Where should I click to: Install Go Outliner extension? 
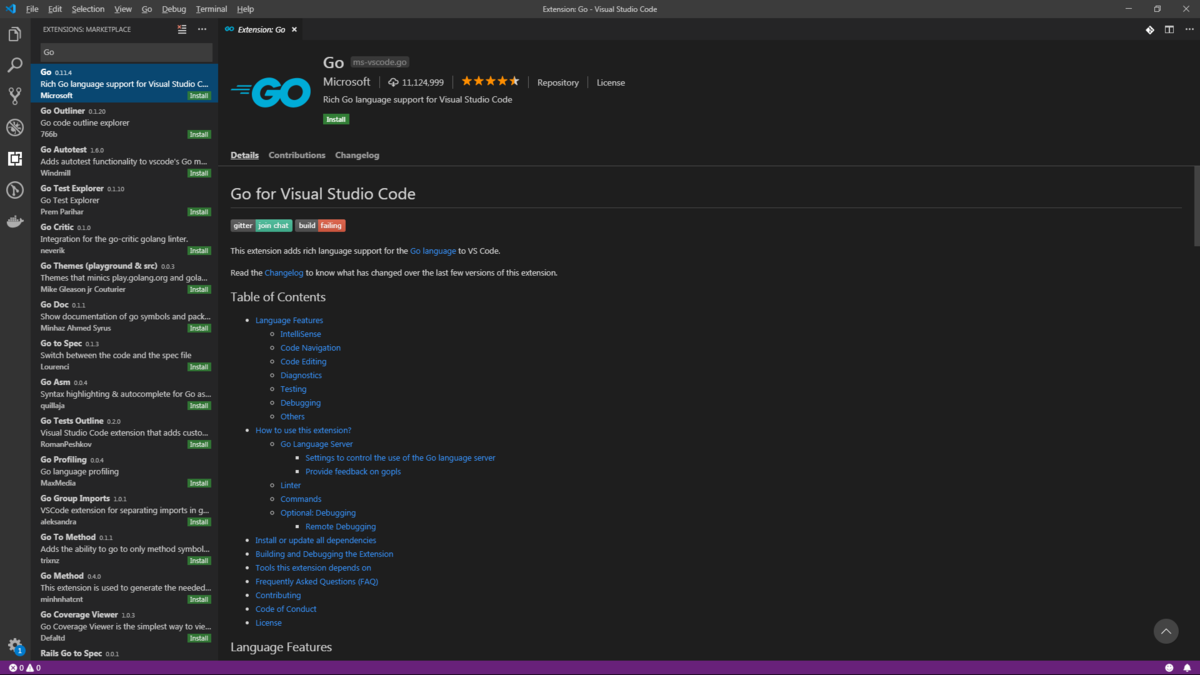pyautogui.click(x=199, y=134)
